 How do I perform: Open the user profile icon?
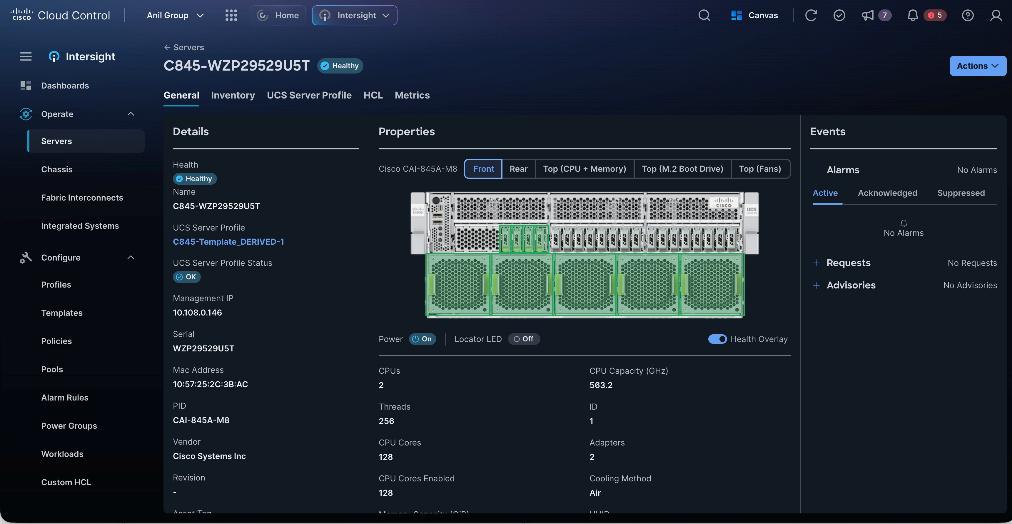click(x=996, y=15)
